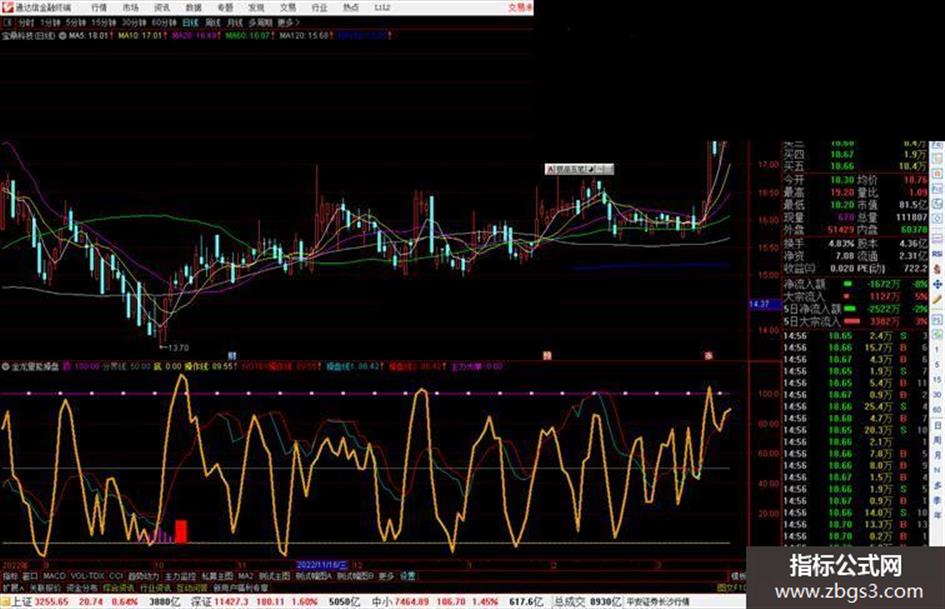The width and height of the screenshot is (945, 609).
Task: Click the 深证 index in status bar
Action: click(201, 602)
